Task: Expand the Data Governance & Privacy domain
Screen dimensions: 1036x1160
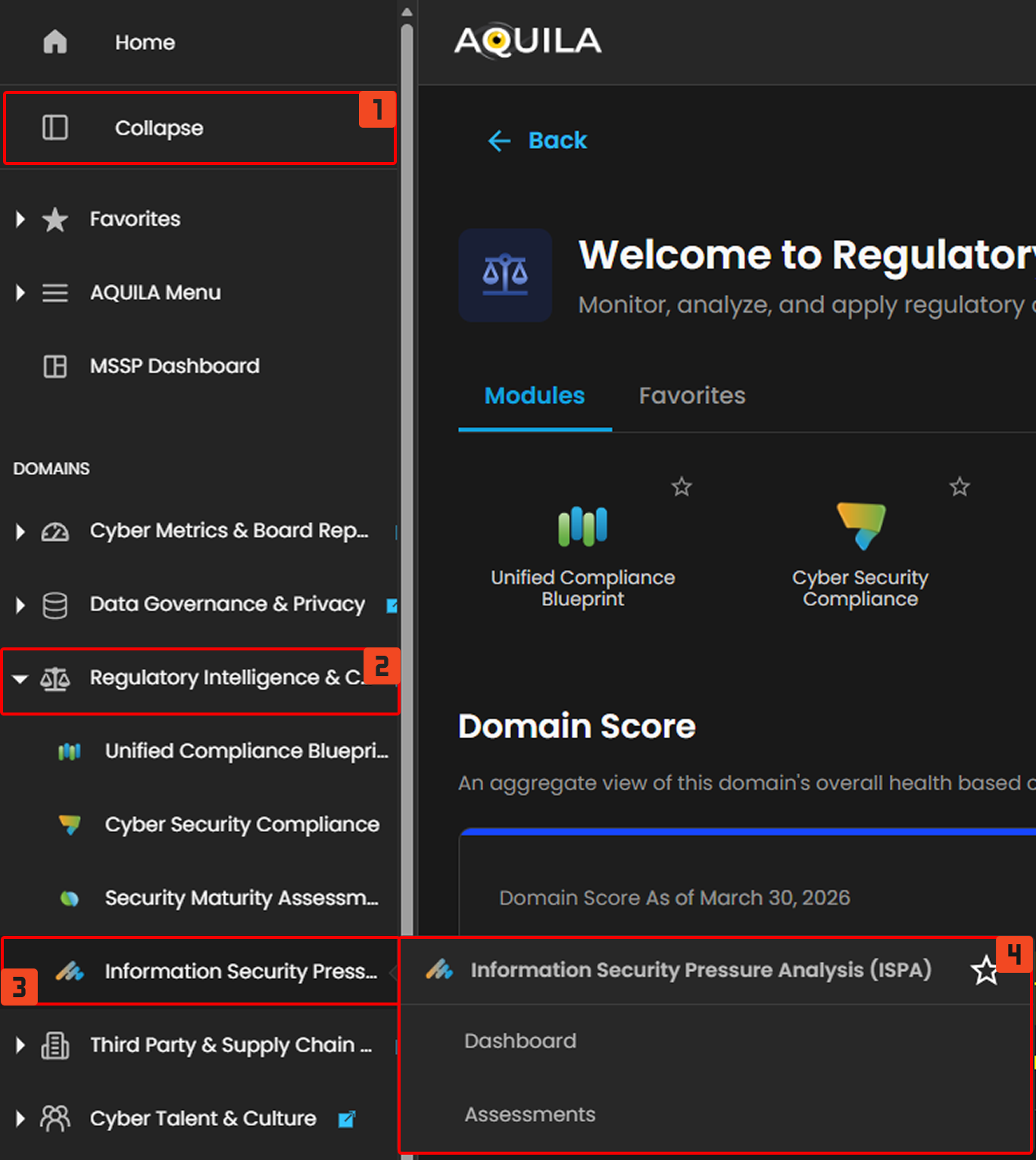Action: (x=20, y=605)
